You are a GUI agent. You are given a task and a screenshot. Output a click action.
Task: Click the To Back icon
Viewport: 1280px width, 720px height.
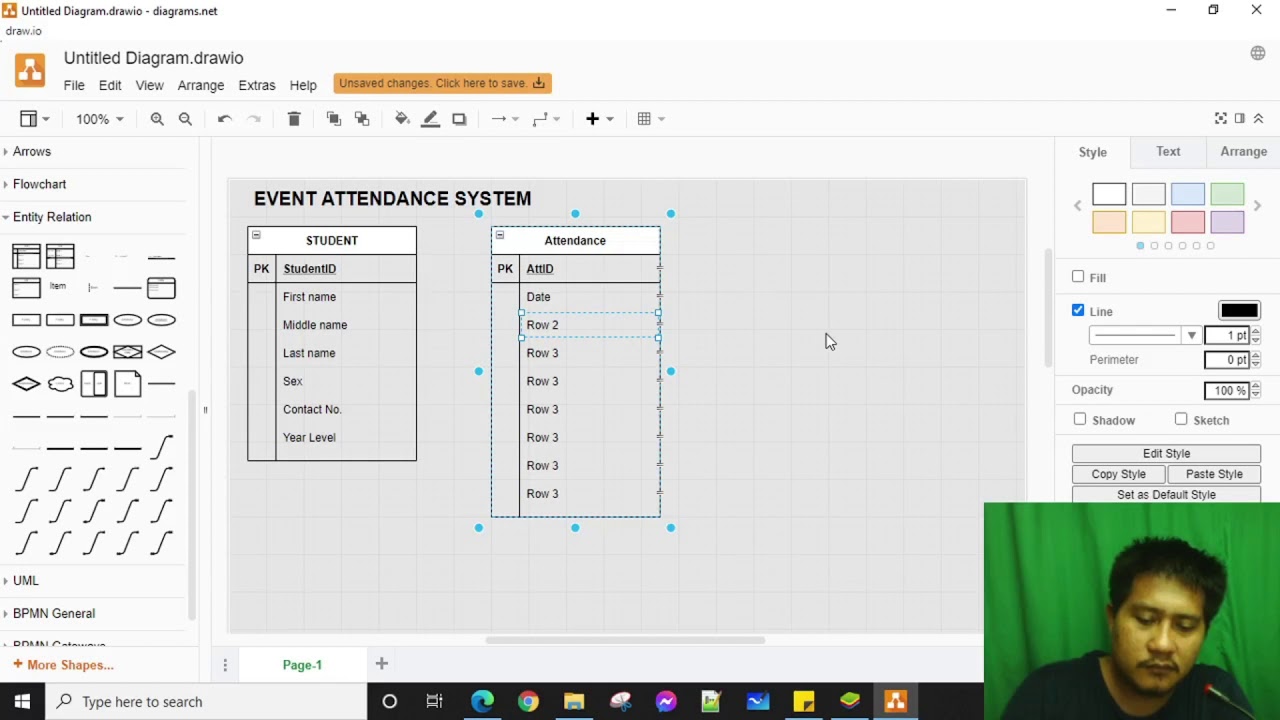pos(362,119)
